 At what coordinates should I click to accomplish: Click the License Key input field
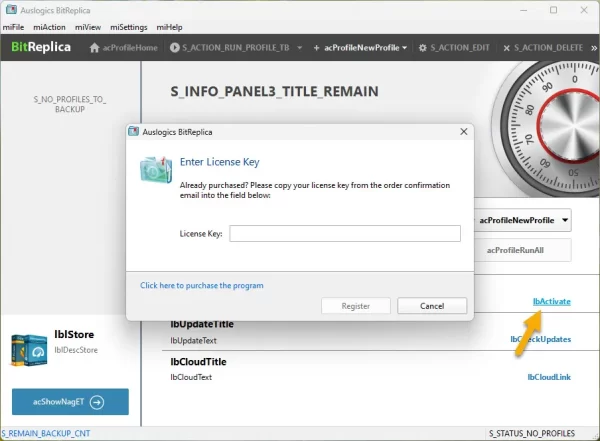point(345,234)
